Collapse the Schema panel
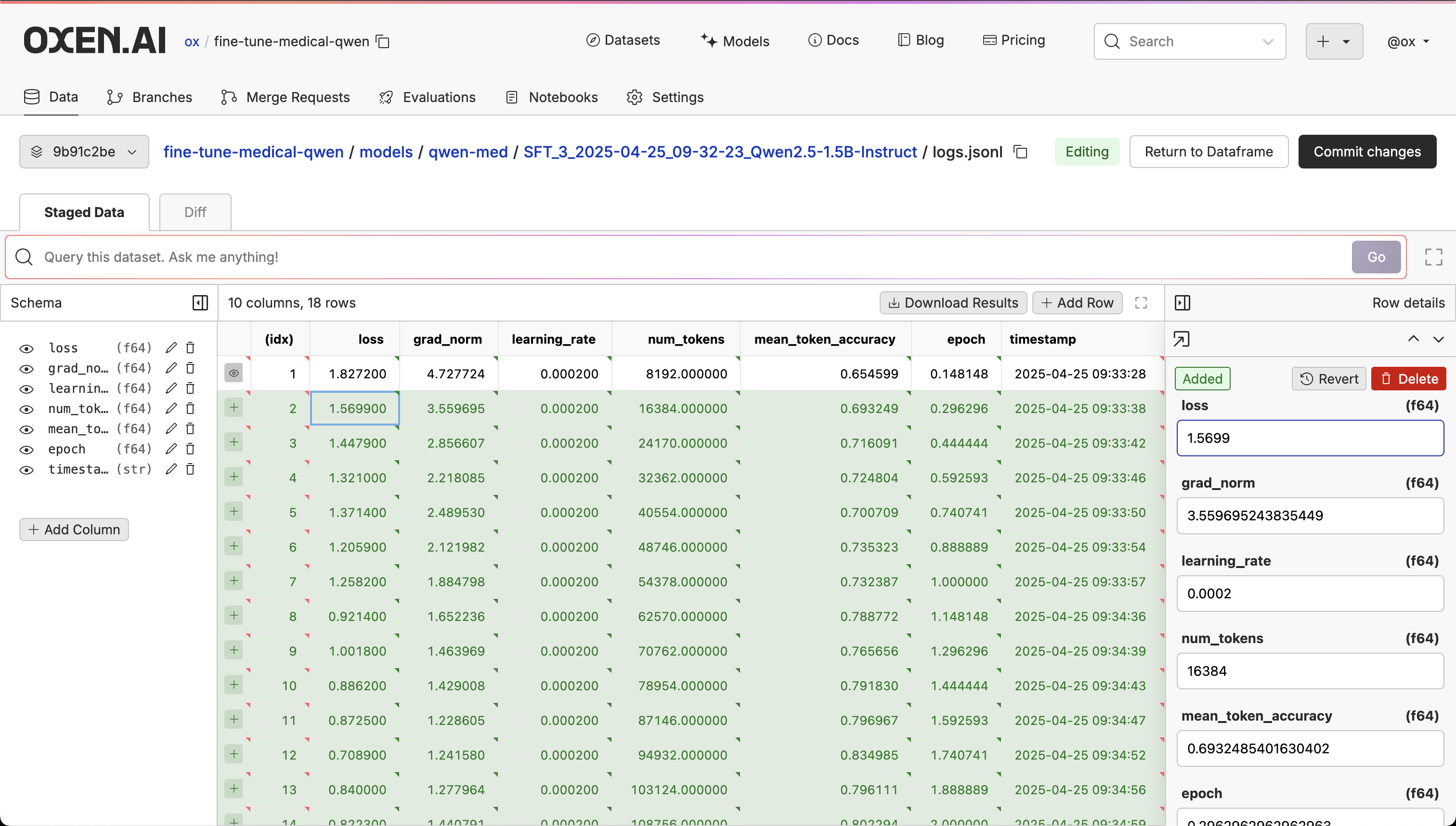Screen dimensions: 1456x826 (200, 302)
